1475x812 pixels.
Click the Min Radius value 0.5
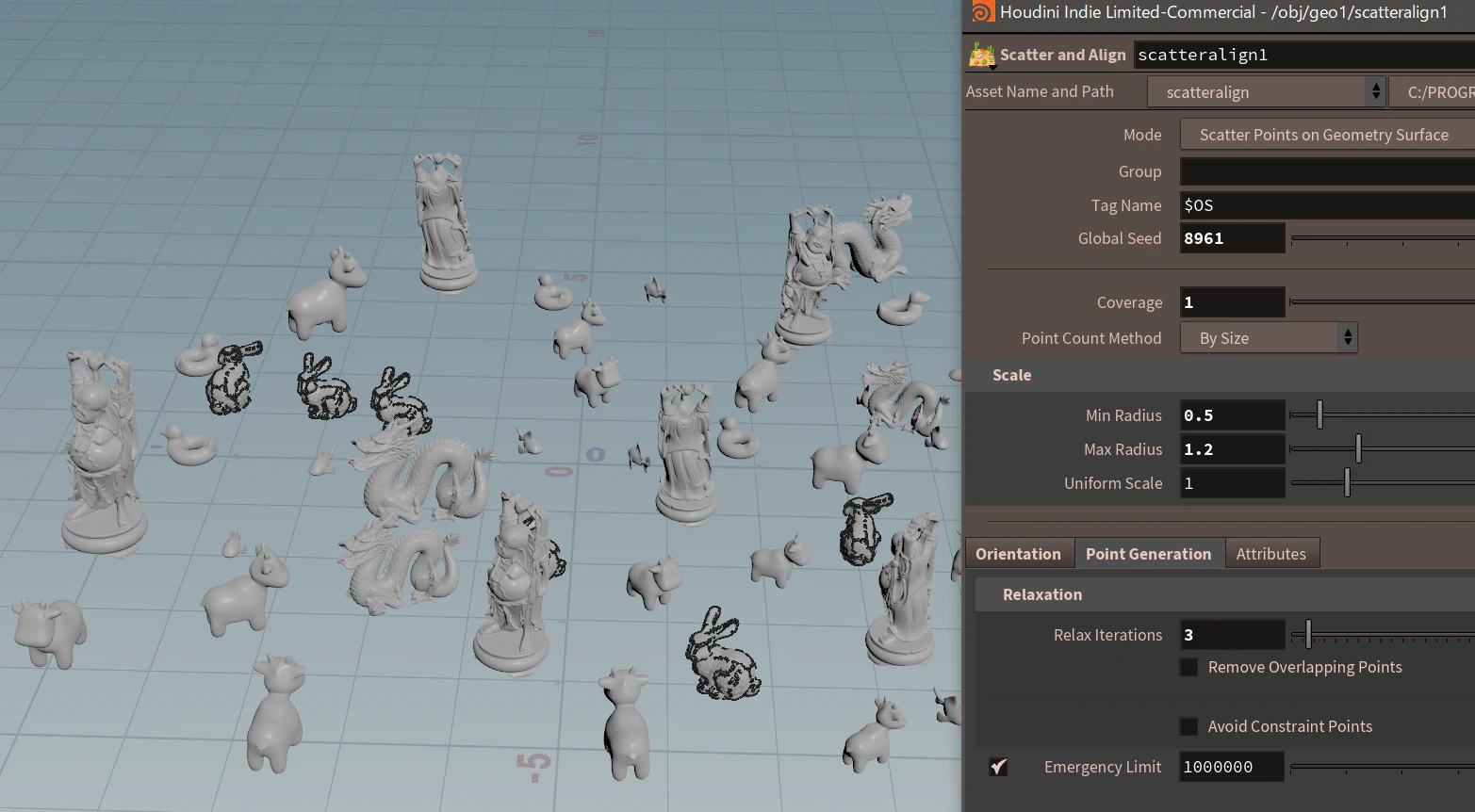pos(1232,415)
